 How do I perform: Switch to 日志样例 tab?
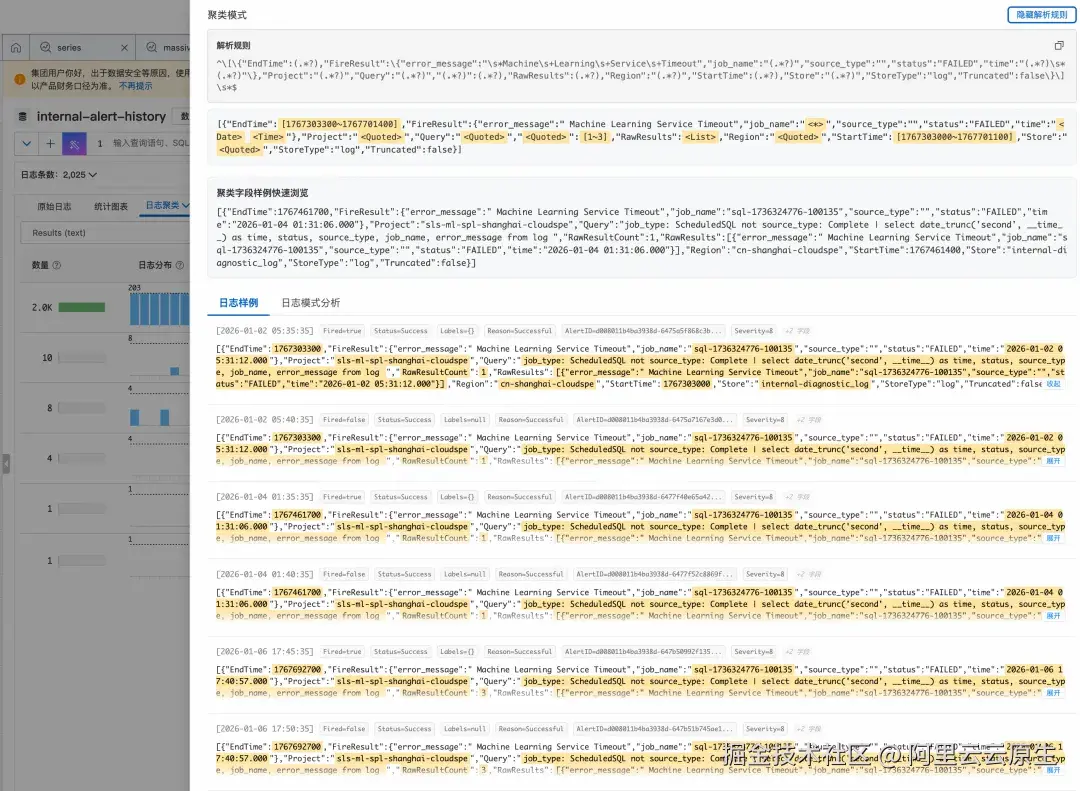[x=238, y=302]
